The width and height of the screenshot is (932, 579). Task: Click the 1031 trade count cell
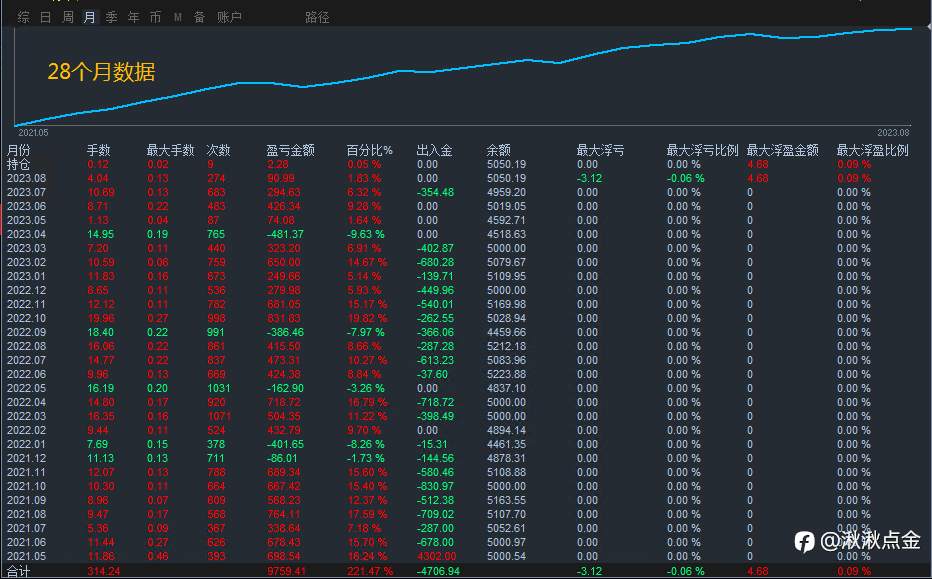[219, 388]
